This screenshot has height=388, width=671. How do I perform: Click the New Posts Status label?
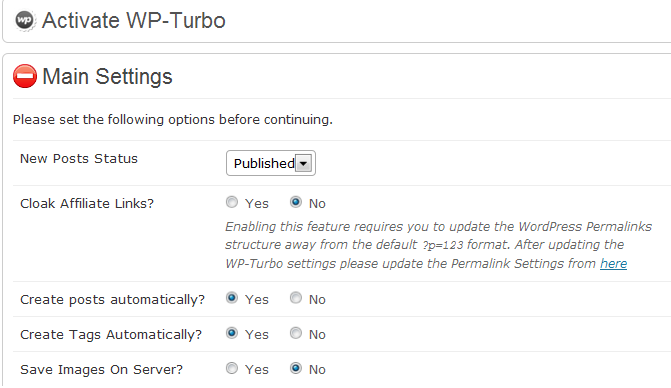pyautogui.click(x=79, y=159)
